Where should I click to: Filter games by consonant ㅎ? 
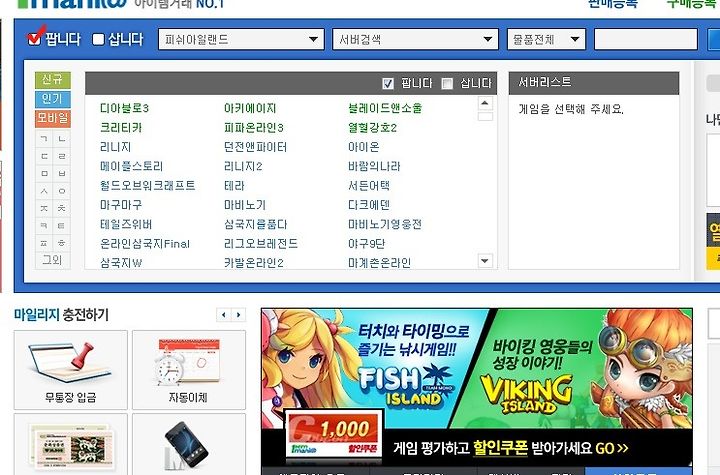tap(62, 243)
